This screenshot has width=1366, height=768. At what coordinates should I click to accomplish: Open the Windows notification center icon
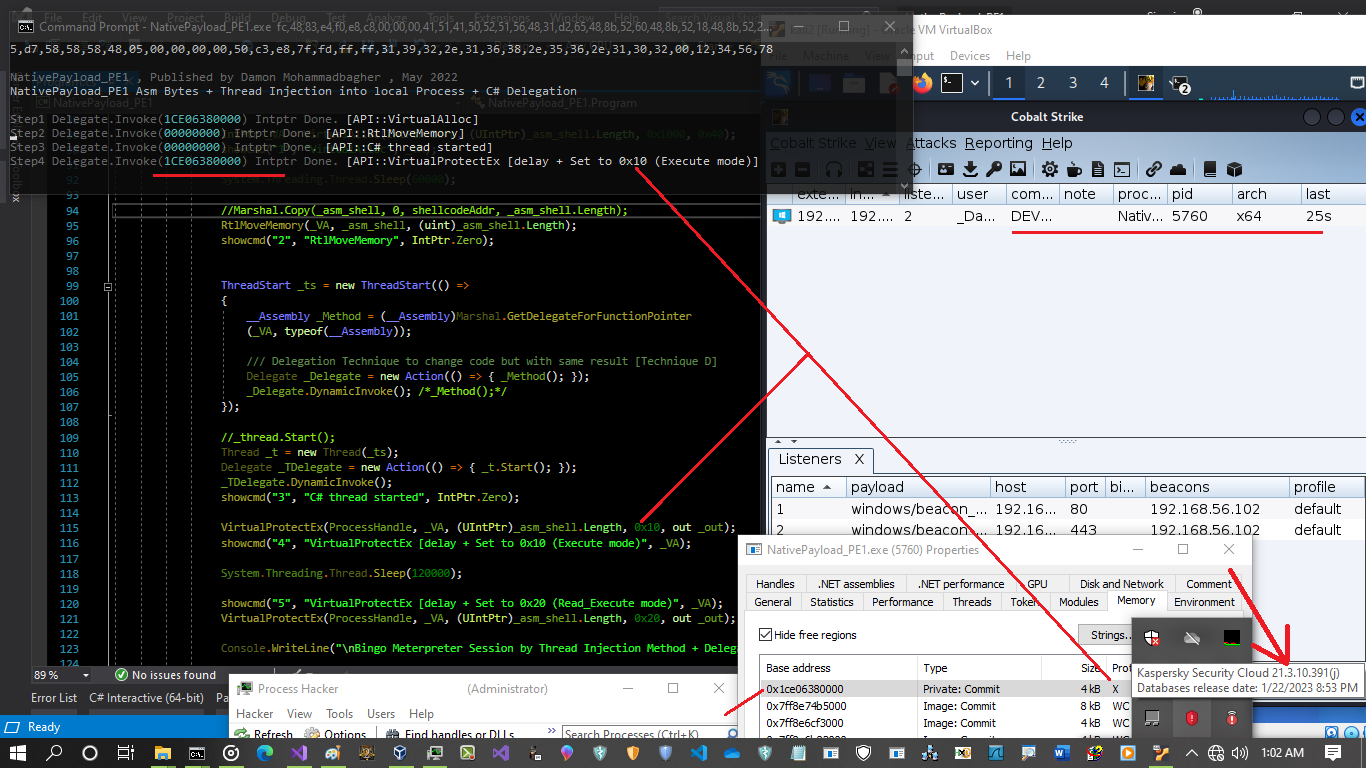point(1333,753)
